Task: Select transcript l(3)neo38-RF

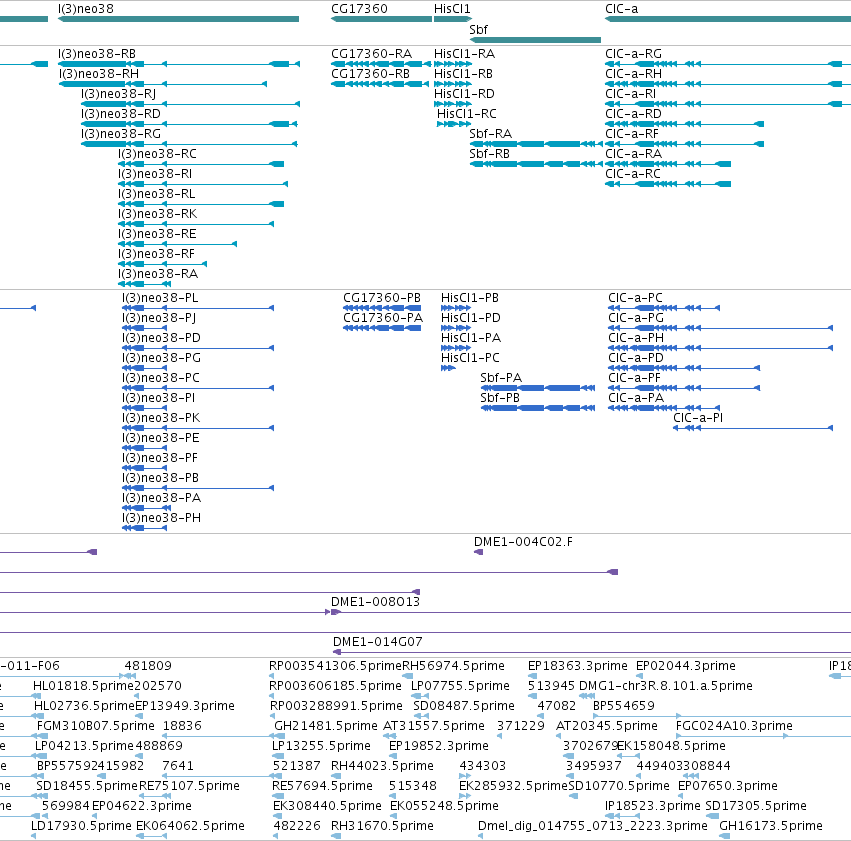Action: (156, 254)
